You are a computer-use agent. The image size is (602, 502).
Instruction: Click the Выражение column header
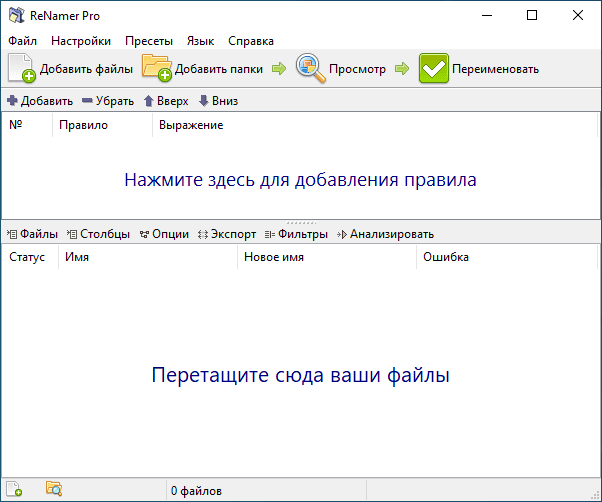tap(375, 125)
